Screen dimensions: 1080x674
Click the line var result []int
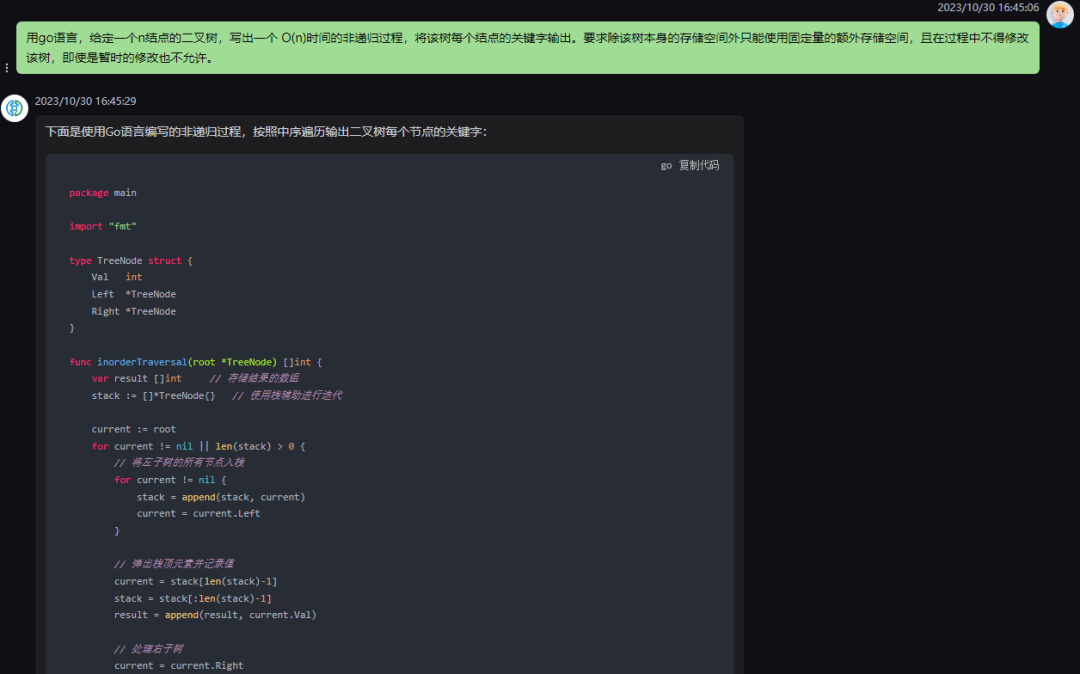click(136, 379)
